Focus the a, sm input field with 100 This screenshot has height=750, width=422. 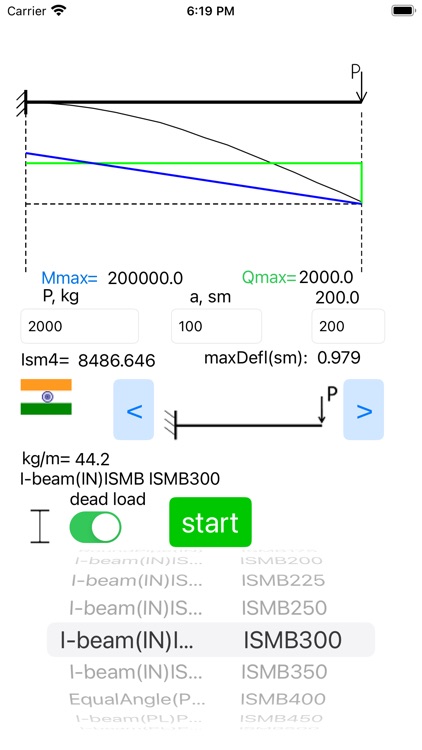[216, 326]
